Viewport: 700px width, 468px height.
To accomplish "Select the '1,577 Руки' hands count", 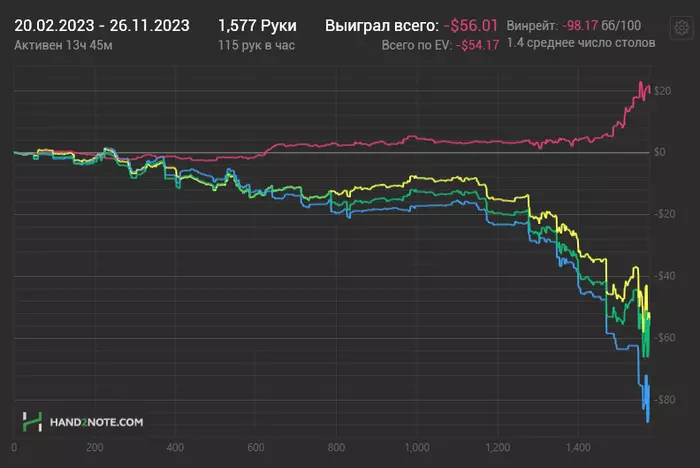I will tap(257, 25).
